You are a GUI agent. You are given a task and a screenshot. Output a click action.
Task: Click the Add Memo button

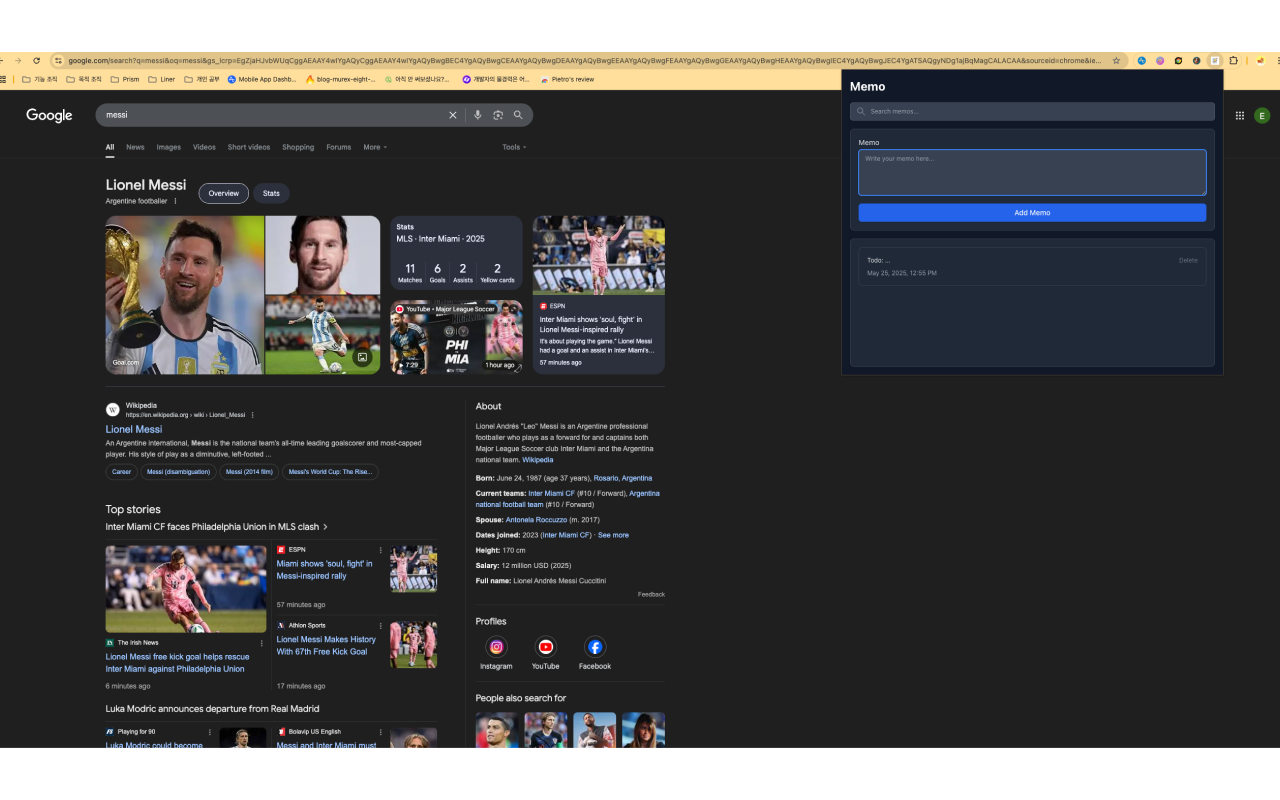pyautogui.click(x=1032, y=212)
